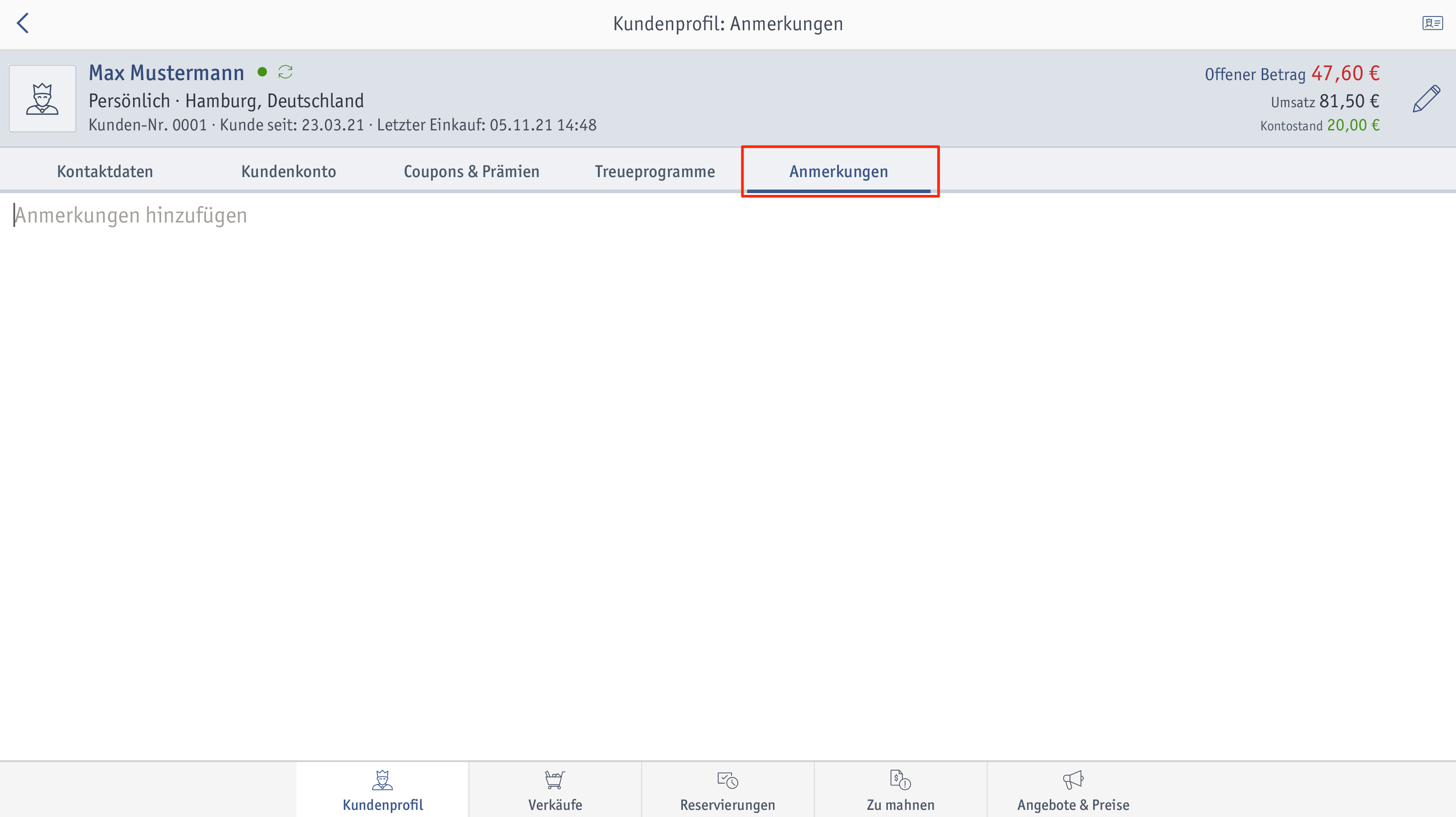
Task: Click the green online status dot
Action: (x=262, y=72)
